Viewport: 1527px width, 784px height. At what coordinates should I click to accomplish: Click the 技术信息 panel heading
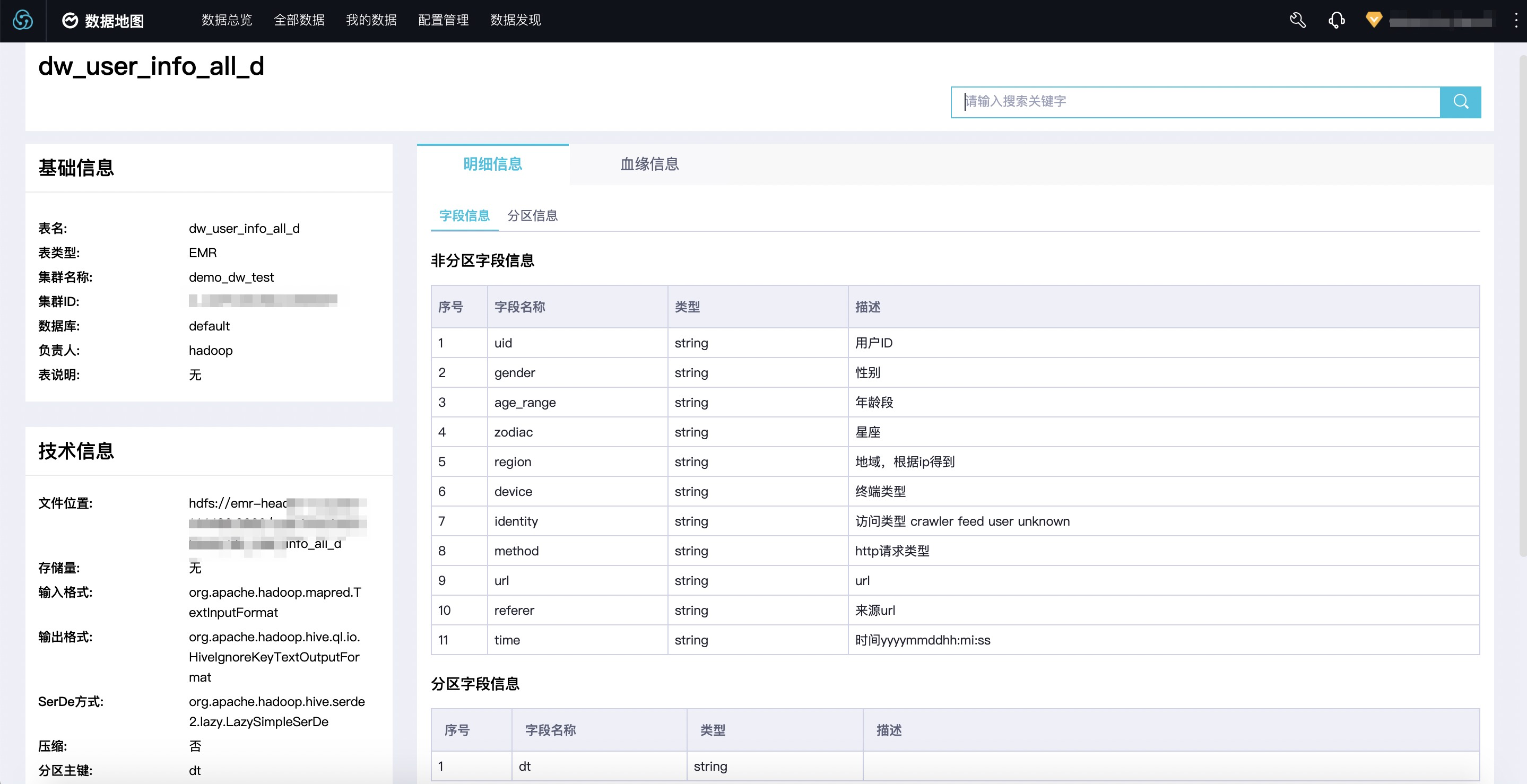(76, 451)
